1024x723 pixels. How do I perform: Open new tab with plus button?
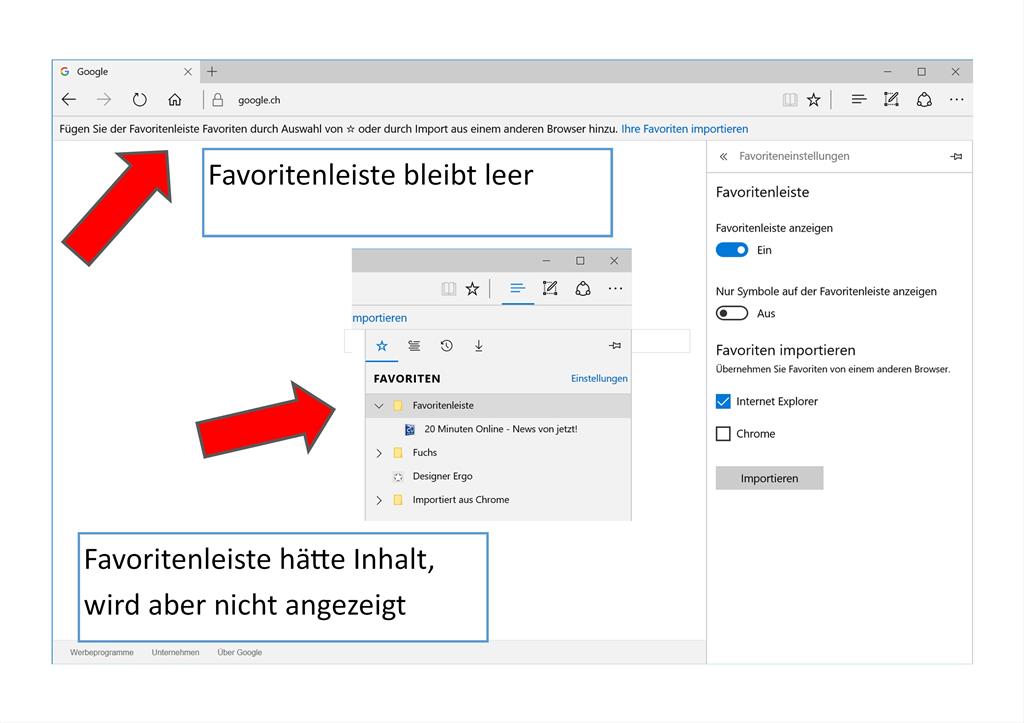(212, 71)
